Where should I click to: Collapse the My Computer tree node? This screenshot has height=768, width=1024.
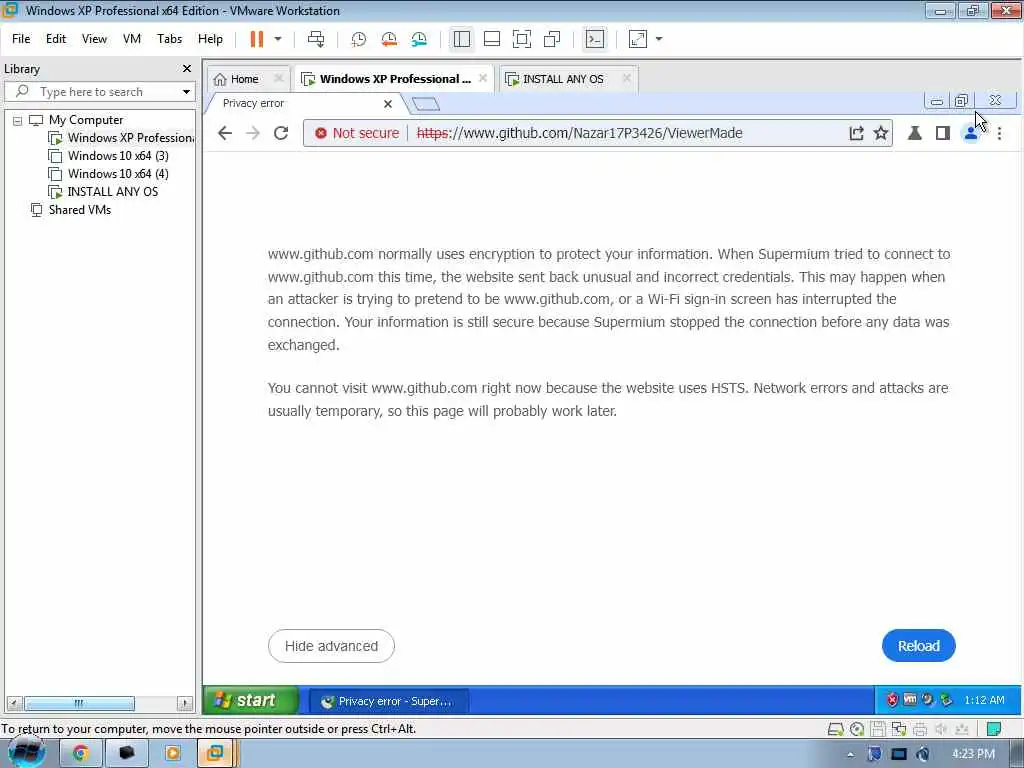[x=18, y=121]
